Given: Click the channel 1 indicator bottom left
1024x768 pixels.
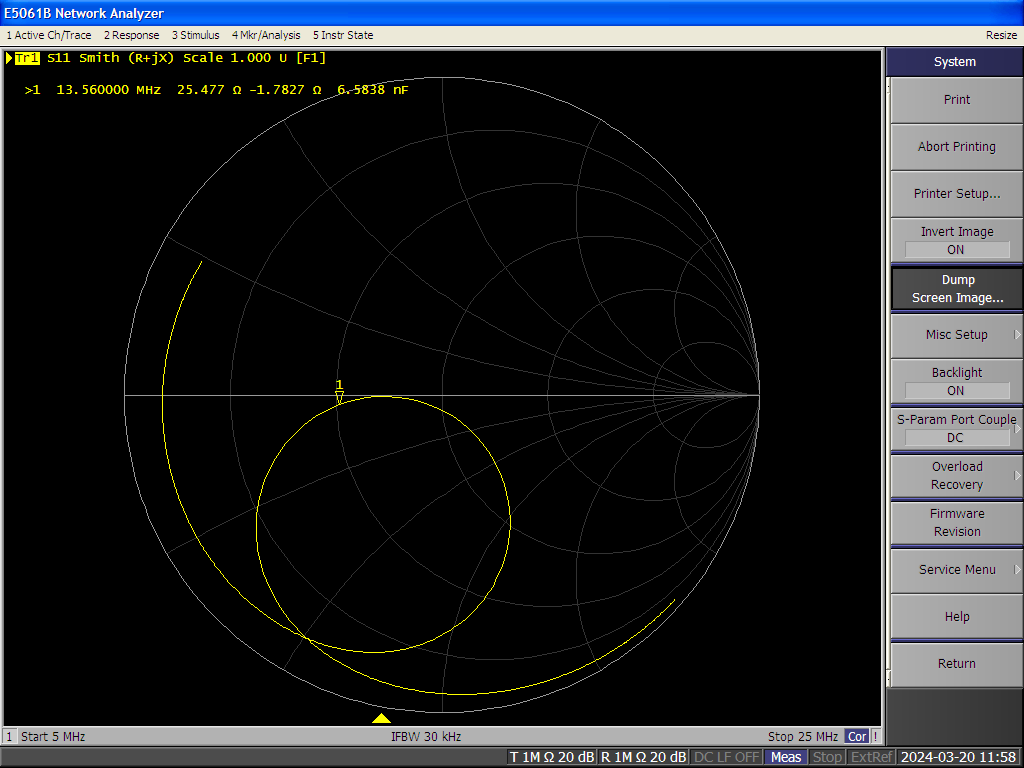Looking at the screenshot, I should click(x=9, y=736).
